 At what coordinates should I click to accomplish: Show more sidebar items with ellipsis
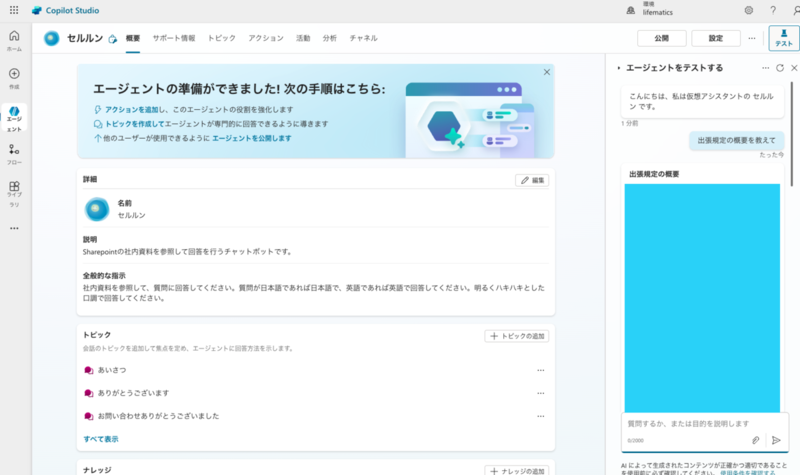coord(14,228)
